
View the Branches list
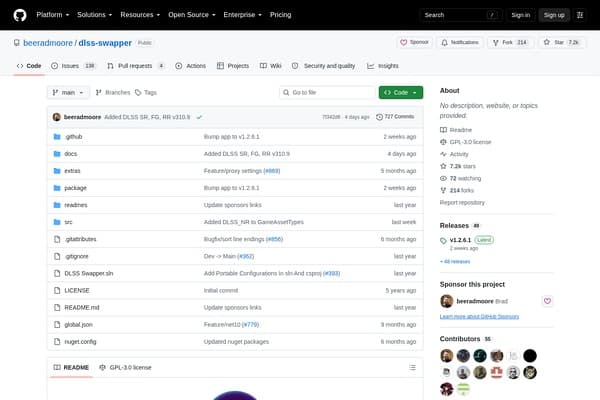tap(113, 92)
